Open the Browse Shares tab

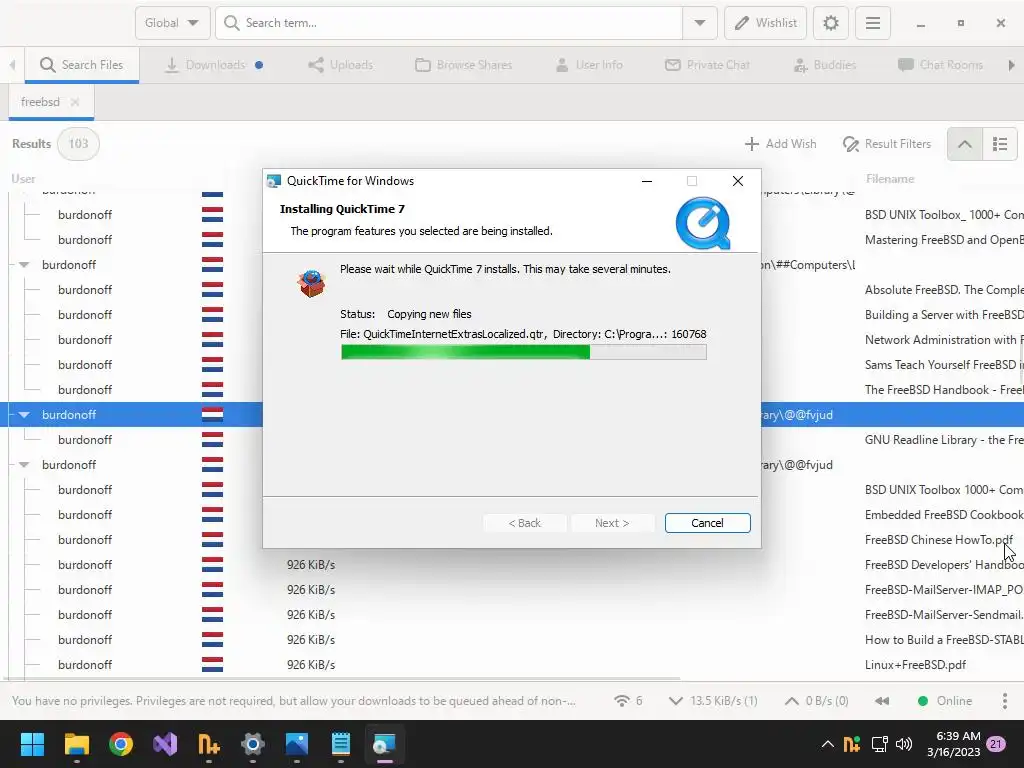pos(464,65)
